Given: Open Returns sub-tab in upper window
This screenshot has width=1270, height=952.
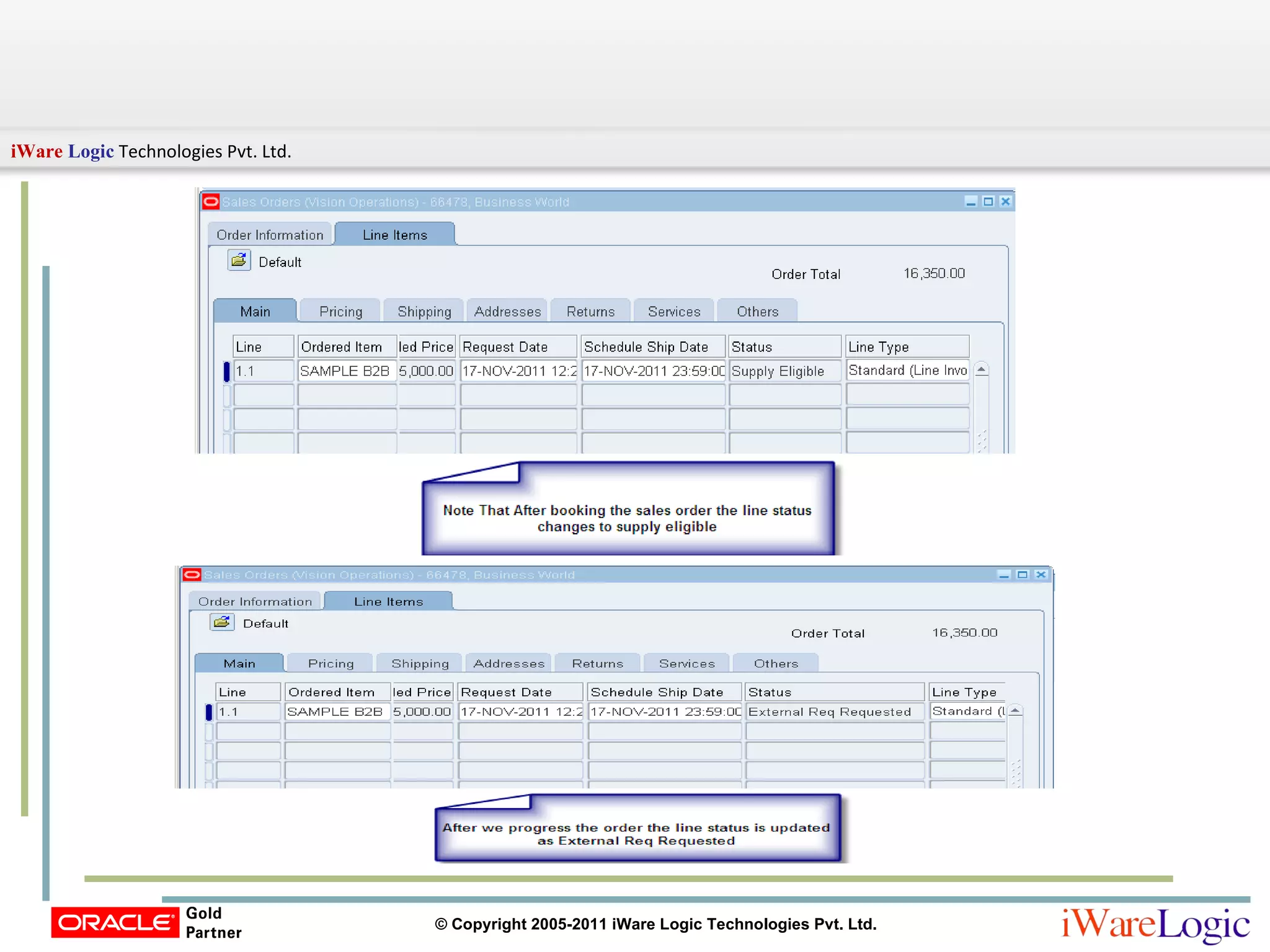Looking at the screenshot, I should [x=590, y=311].
